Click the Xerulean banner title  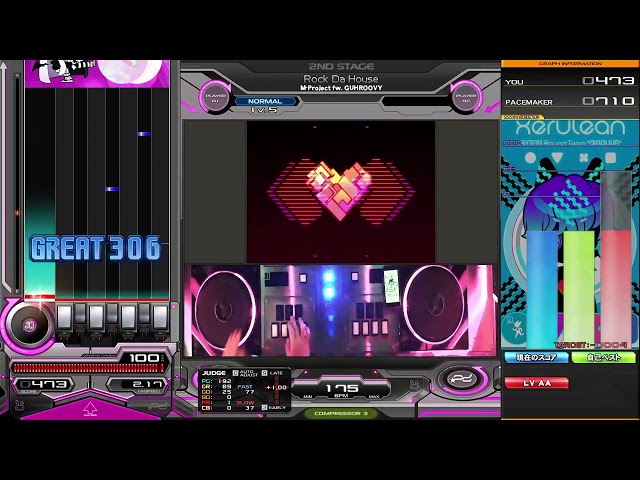(x=570, y=127)
